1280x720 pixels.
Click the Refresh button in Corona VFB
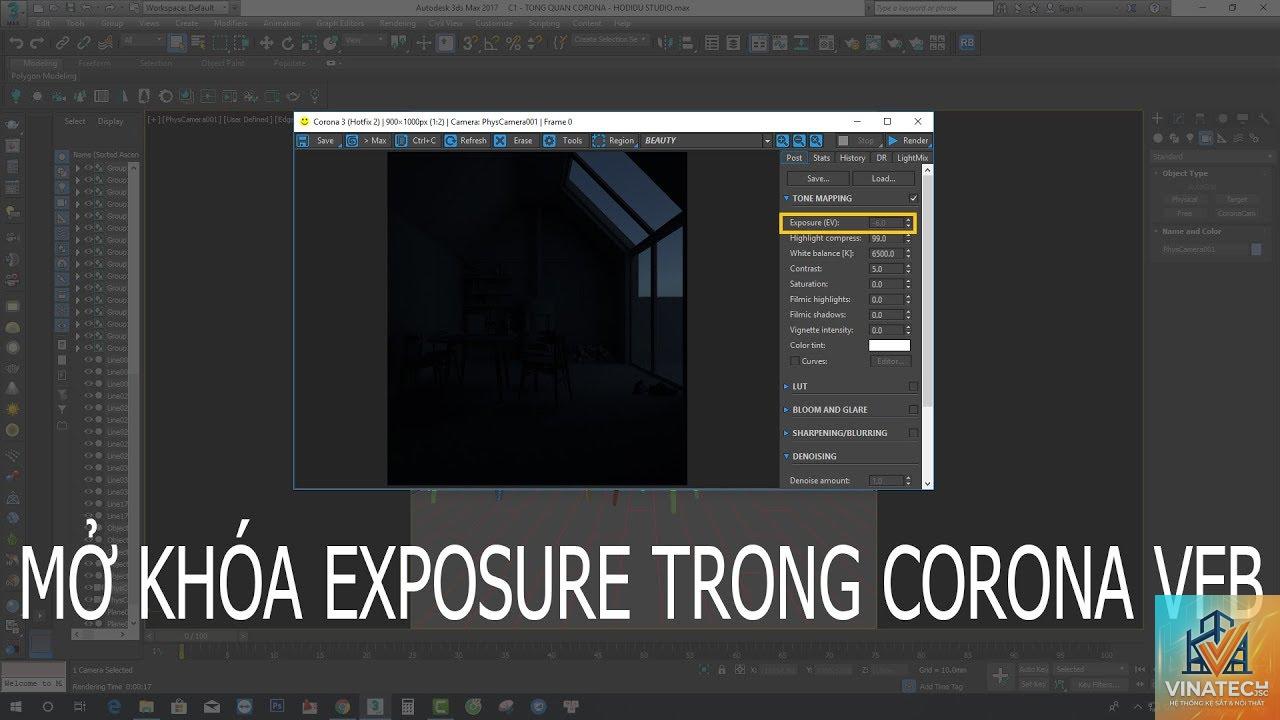pyautogui.click(x=466, y=141)
